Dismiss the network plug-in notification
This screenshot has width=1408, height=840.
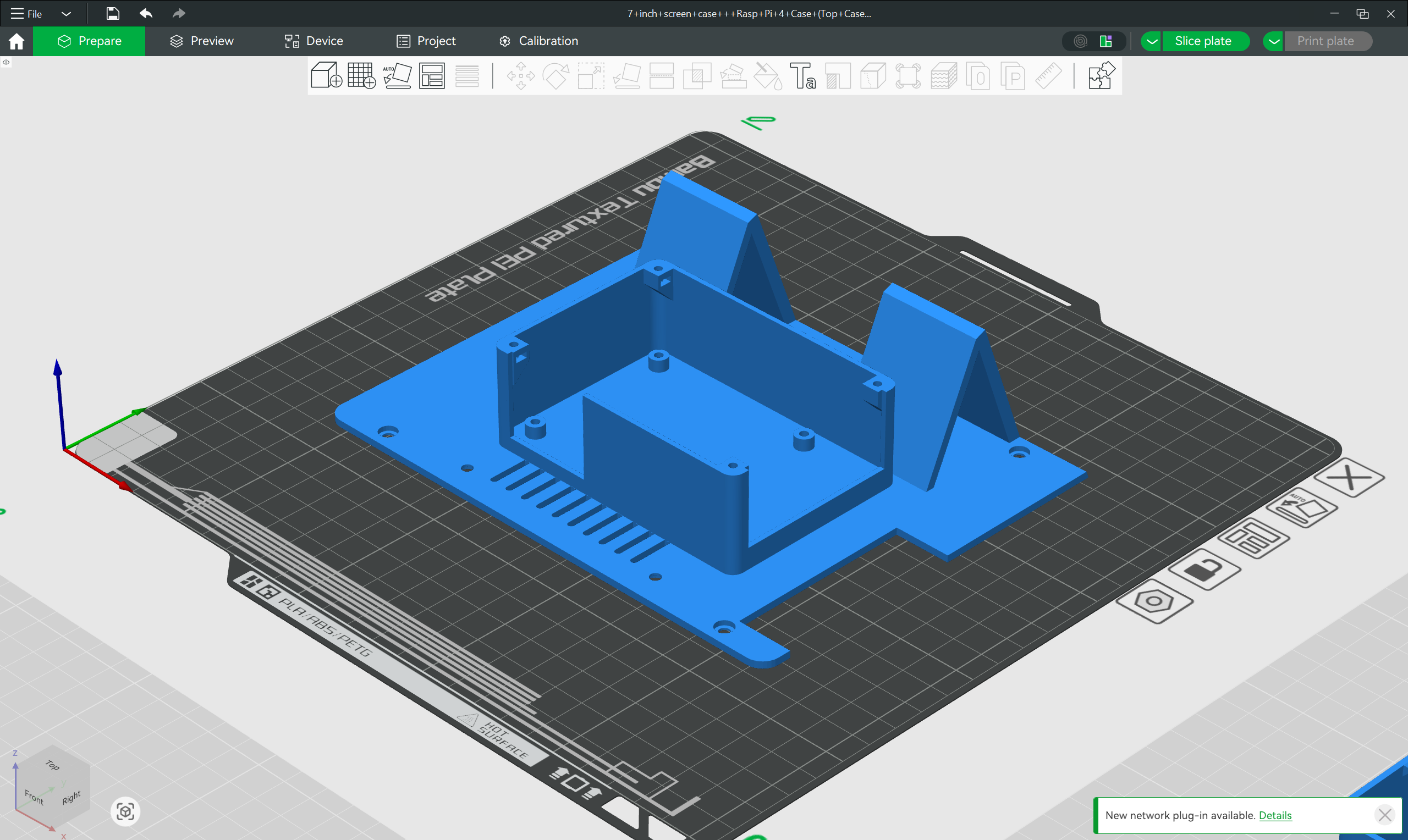pos(1385,815)
